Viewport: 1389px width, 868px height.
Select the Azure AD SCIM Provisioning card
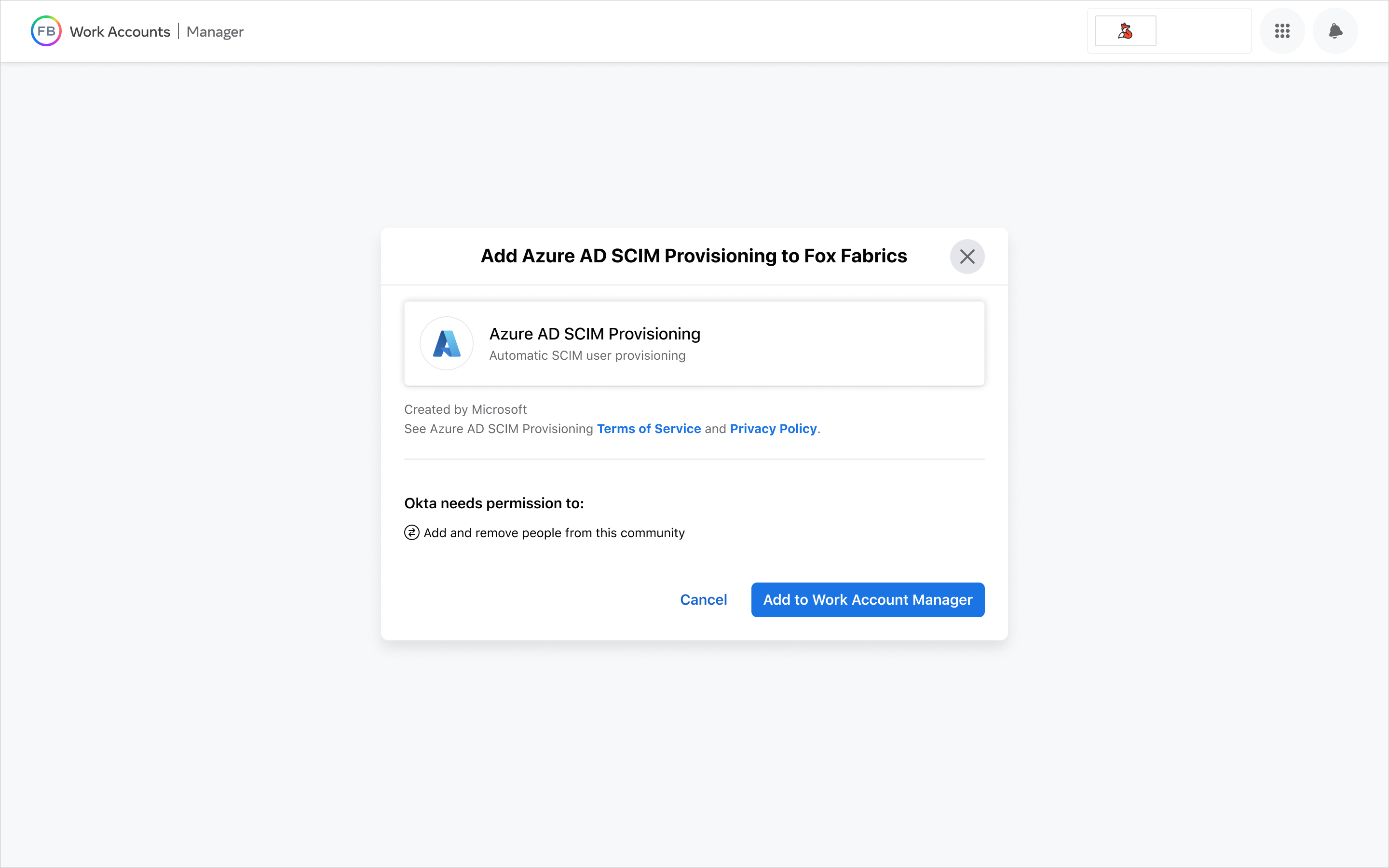pyautogui.click(x=694, y=343)
